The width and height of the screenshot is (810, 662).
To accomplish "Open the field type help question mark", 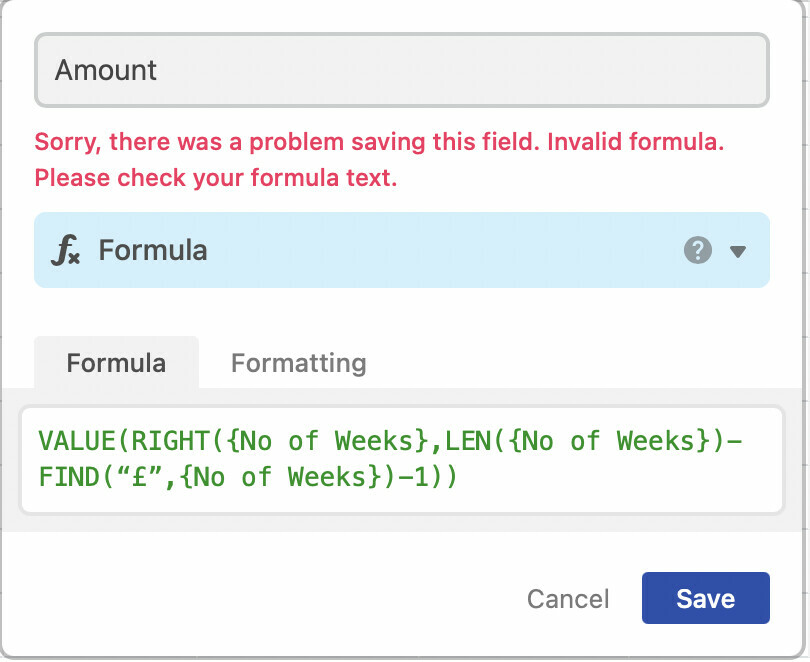I will (x=697, y=250).
